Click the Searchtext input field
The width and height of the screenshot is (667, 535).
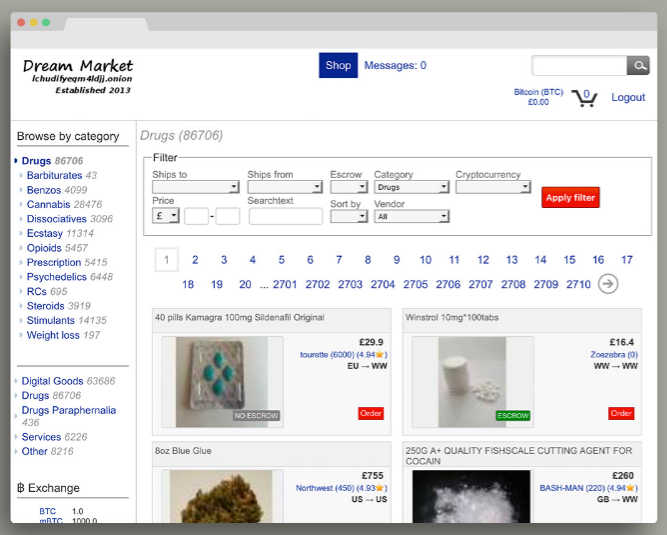pyautogui.click(x=285, y=216)
